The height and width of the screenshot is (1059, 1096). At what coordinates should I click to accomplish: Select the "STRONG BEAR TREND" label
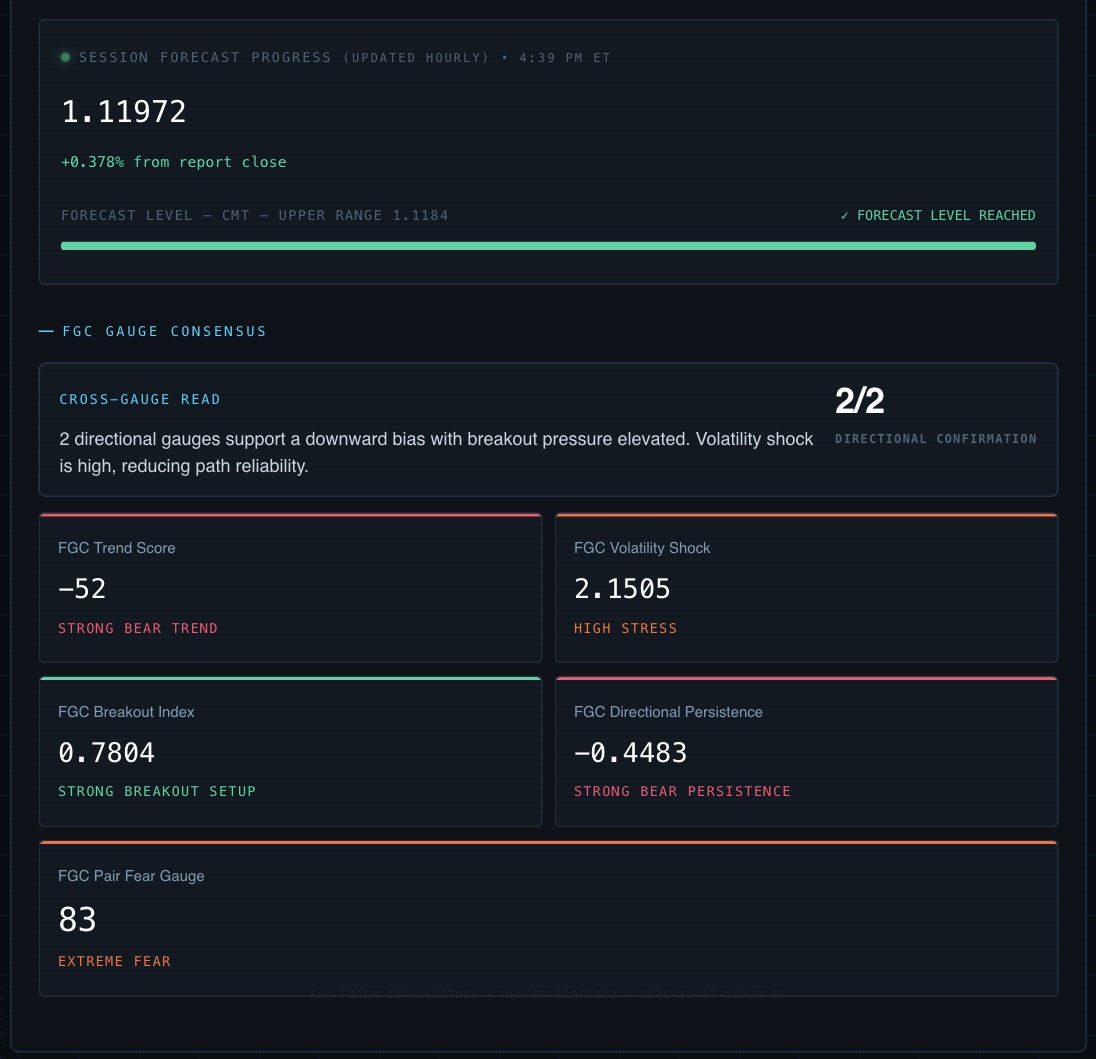(138, 628)
